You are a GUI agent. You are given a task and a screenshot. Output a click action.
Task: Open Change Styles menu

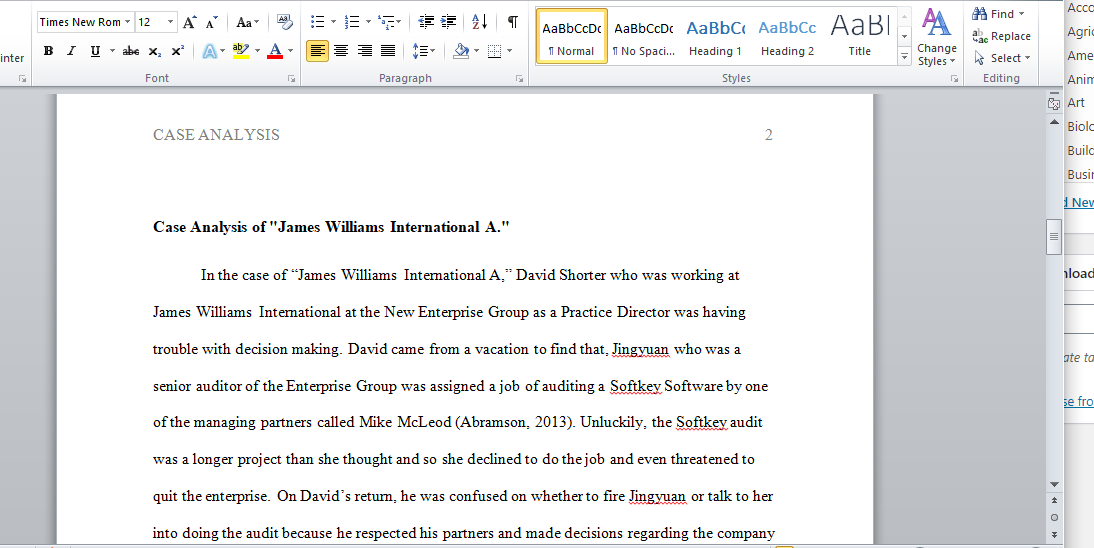click(937, 37)
